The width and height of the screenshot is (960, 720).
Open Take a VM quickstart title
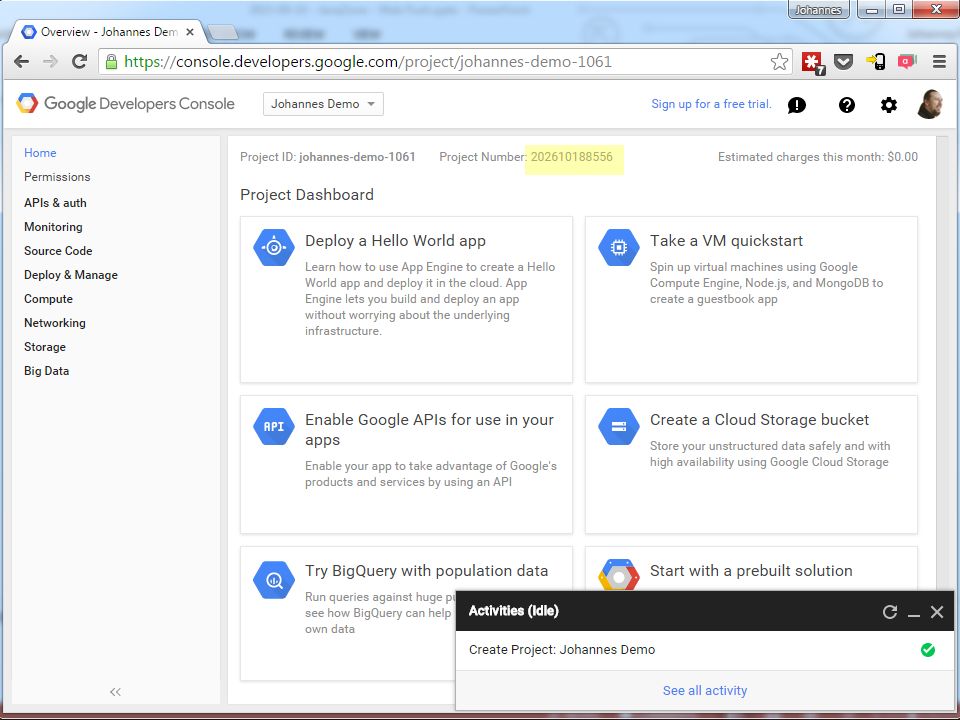tap(726, 241)
